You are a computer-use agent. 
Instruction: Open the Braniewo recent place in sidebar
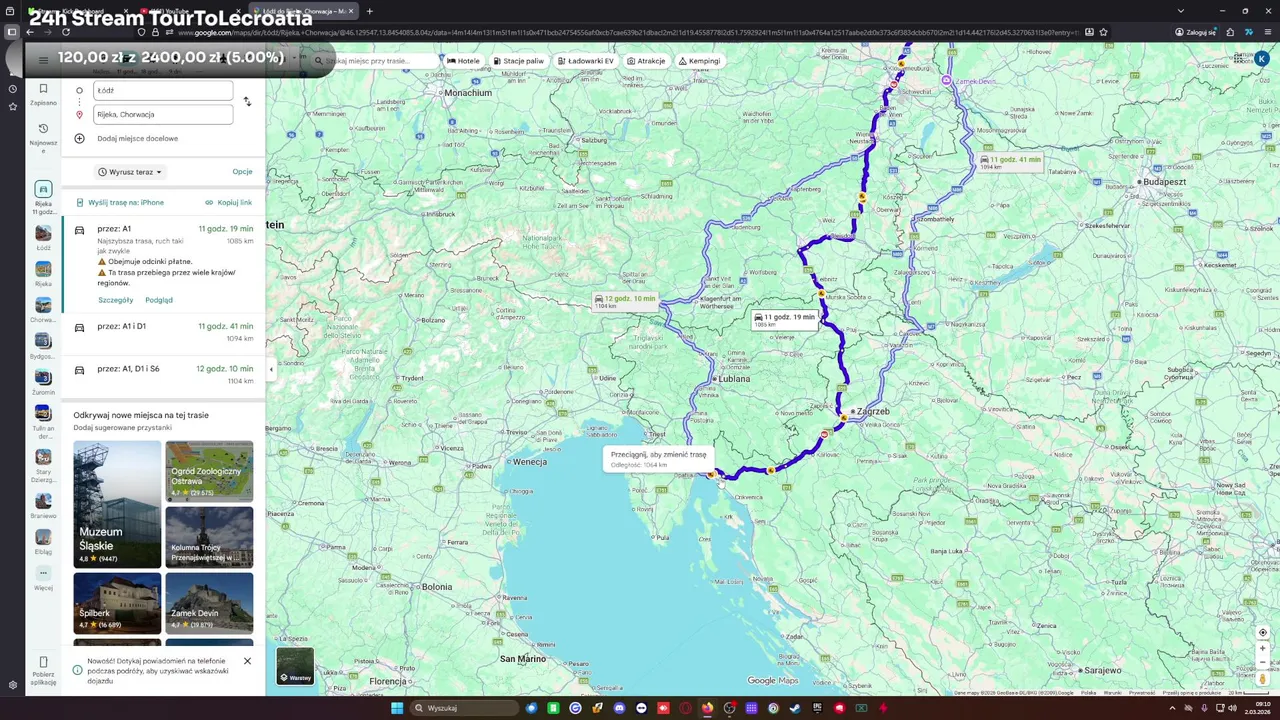[x=43, y=501]
